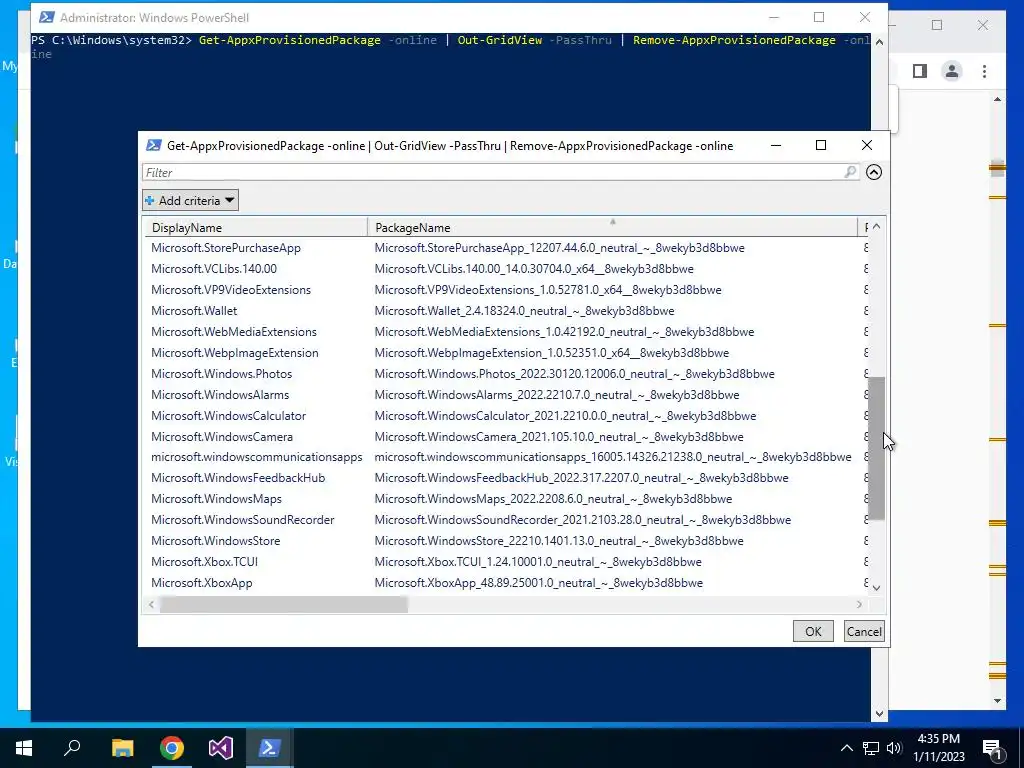Screen dimensions: 1024x768
Task: Collapse the filter panel chevron button
Action: tap(874, 172)
